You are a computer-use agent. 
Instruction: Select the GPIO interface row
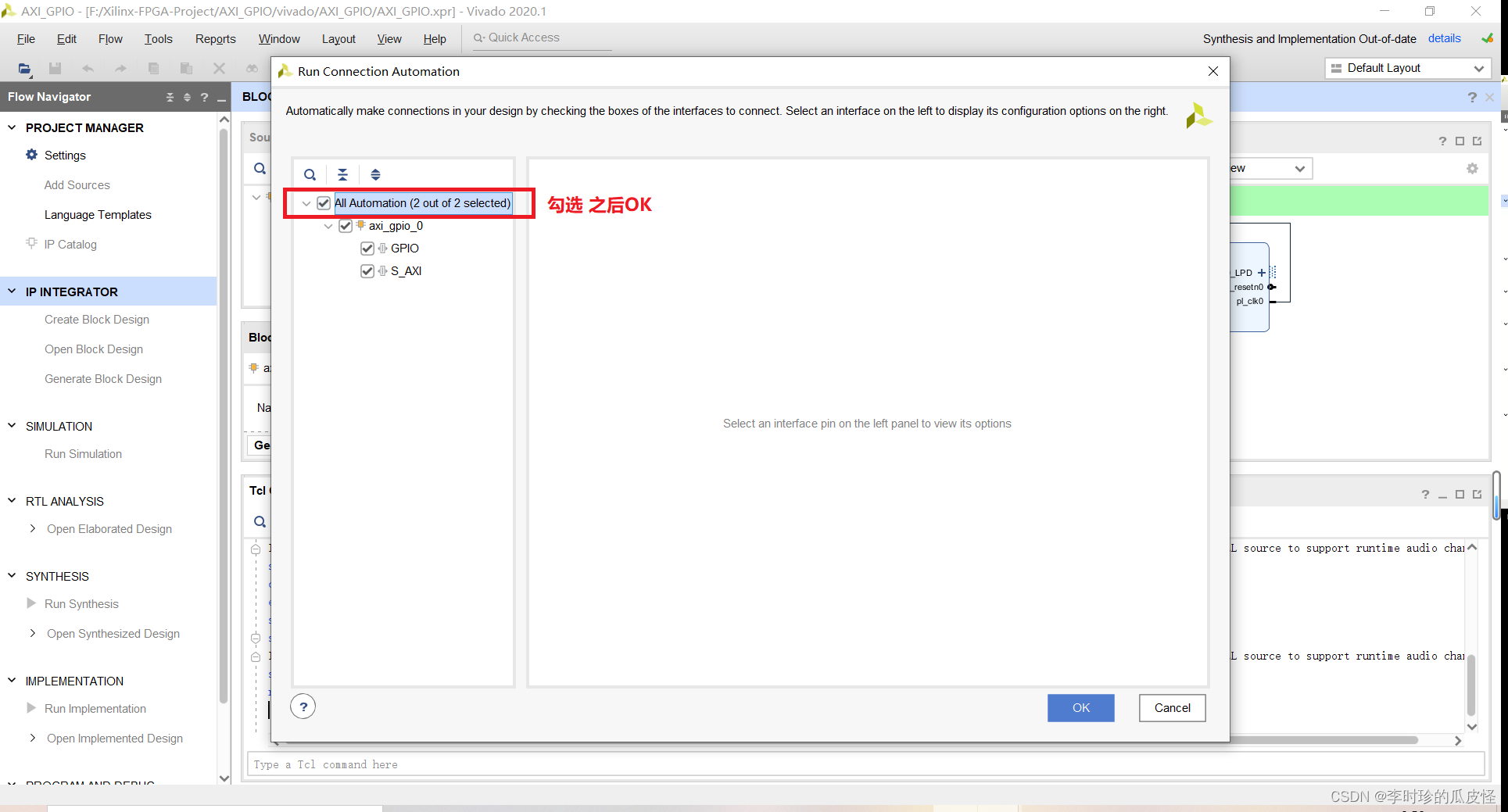pyautogui.click(x=404, y=249)
